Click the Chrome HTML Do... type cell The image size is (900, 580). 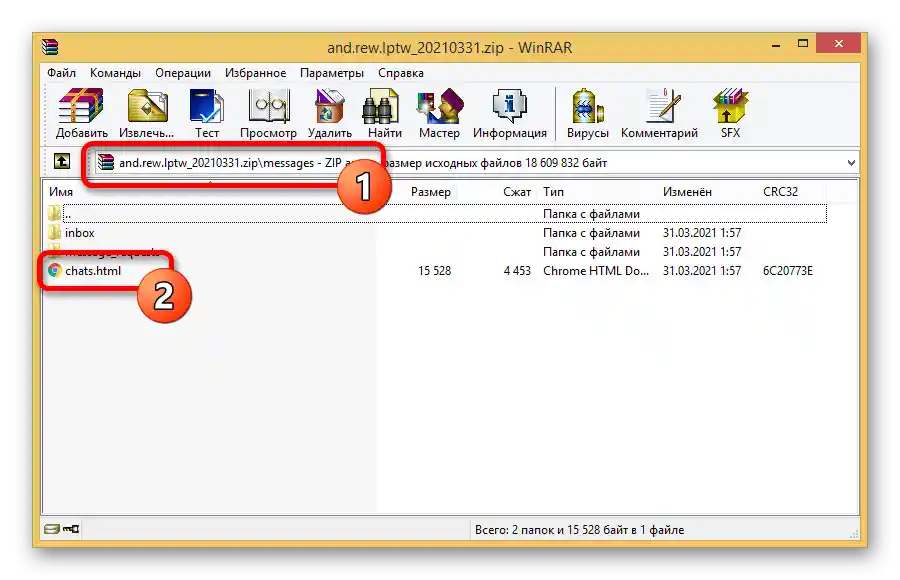(596, 270)
